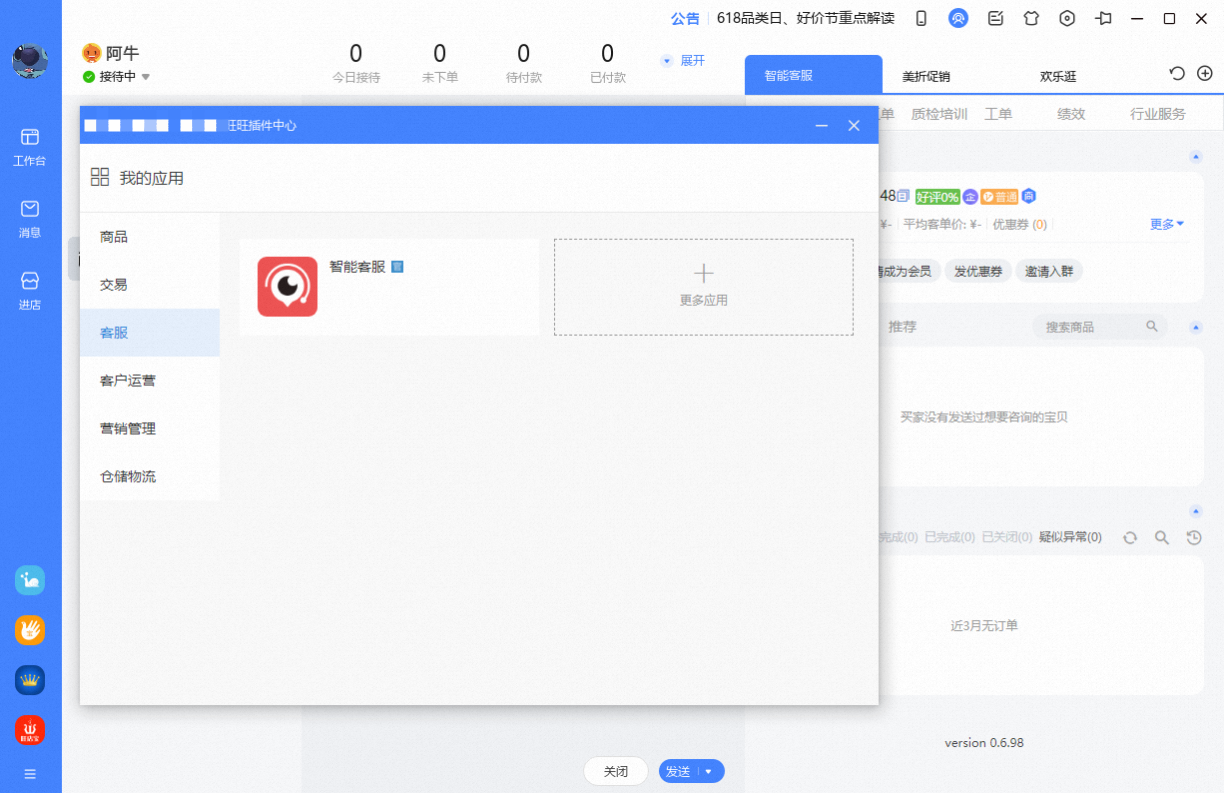
Task: Click the 今日接待 counter
Action: (356, 63)
